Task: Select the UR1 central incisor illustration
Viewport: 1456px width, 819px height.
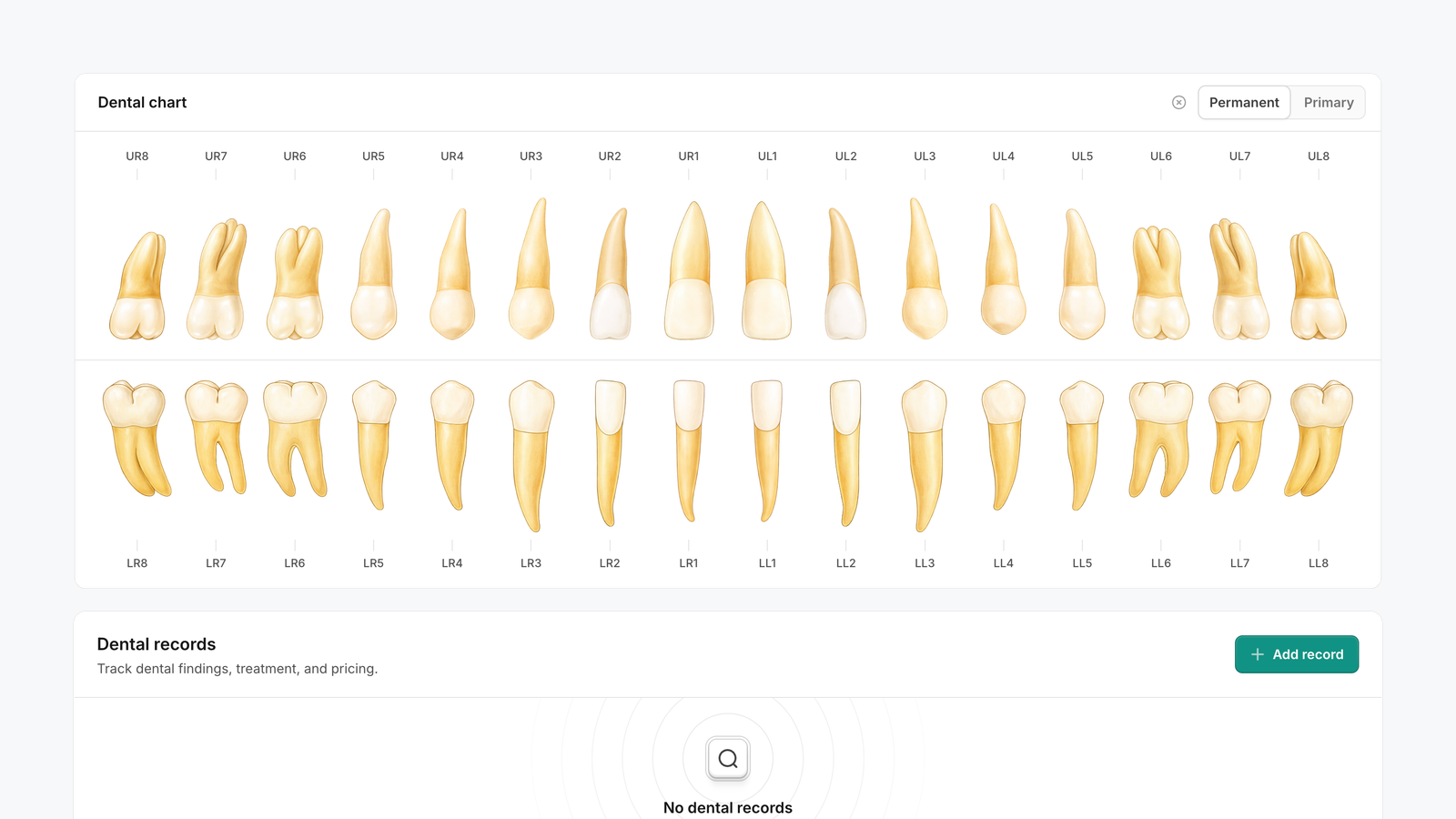Action: pos(689,270)
